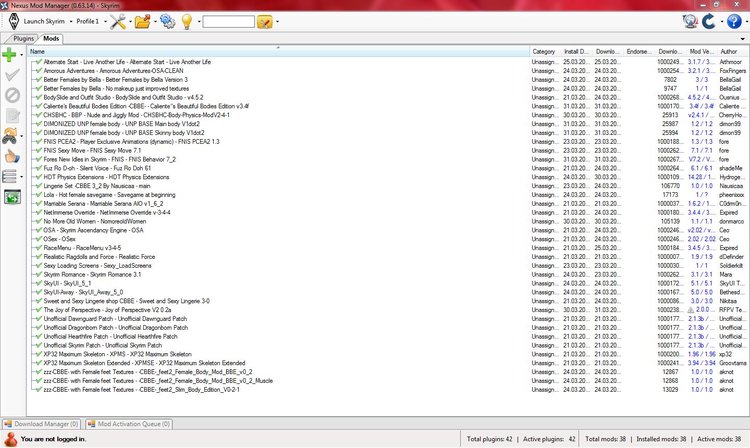The image size is (750, 448).
Task: Click the list view switch icon in sidebar
Action: coord(10,176)
